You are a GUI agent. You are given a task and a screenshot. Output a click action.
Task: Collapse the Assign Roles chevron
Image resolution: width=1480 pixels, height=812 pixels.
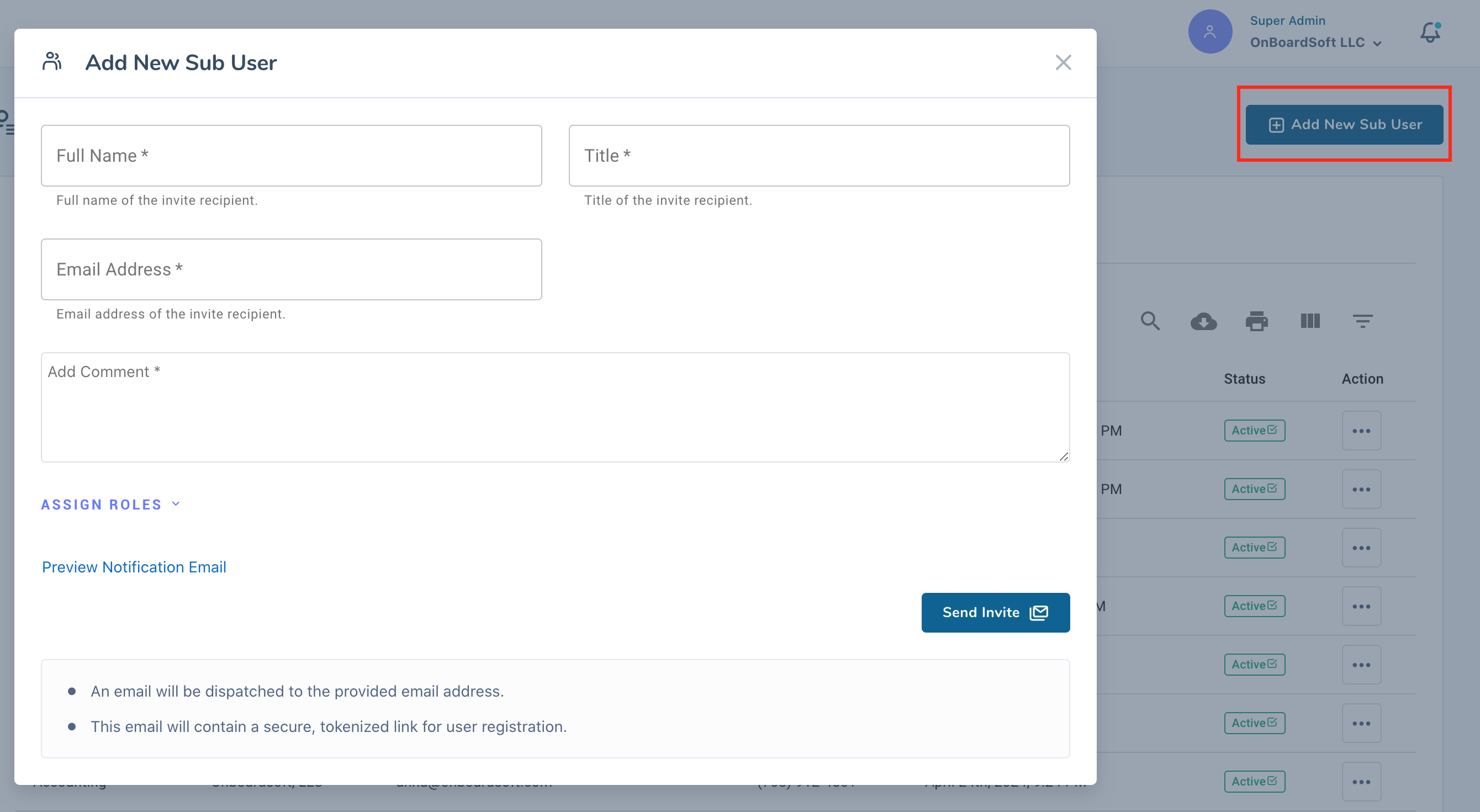176,503
